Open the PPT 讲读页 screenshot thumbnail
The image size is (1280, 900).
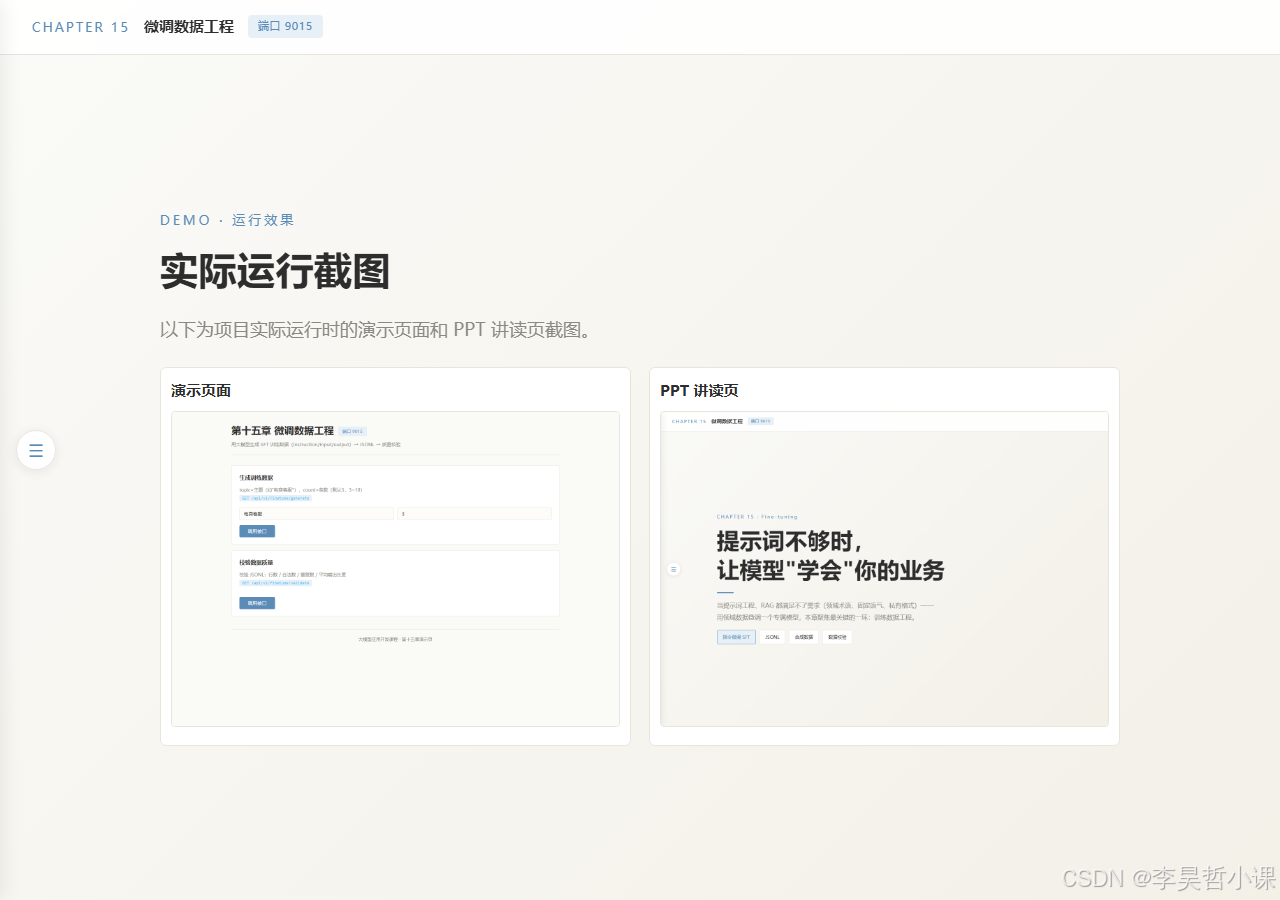click(x=884, y=569)
